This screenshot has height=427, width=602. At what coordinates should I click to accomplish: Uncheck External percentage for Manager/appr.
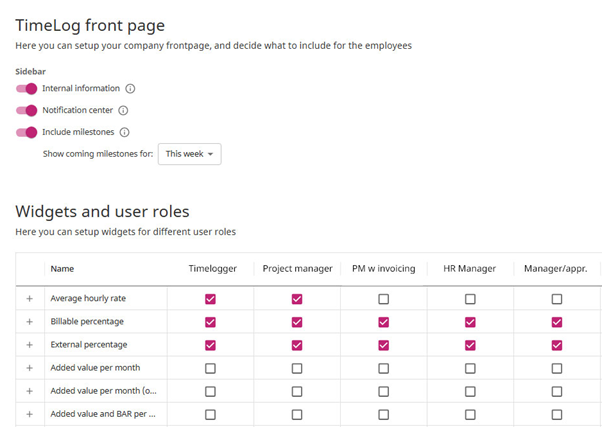pos(557,345)
